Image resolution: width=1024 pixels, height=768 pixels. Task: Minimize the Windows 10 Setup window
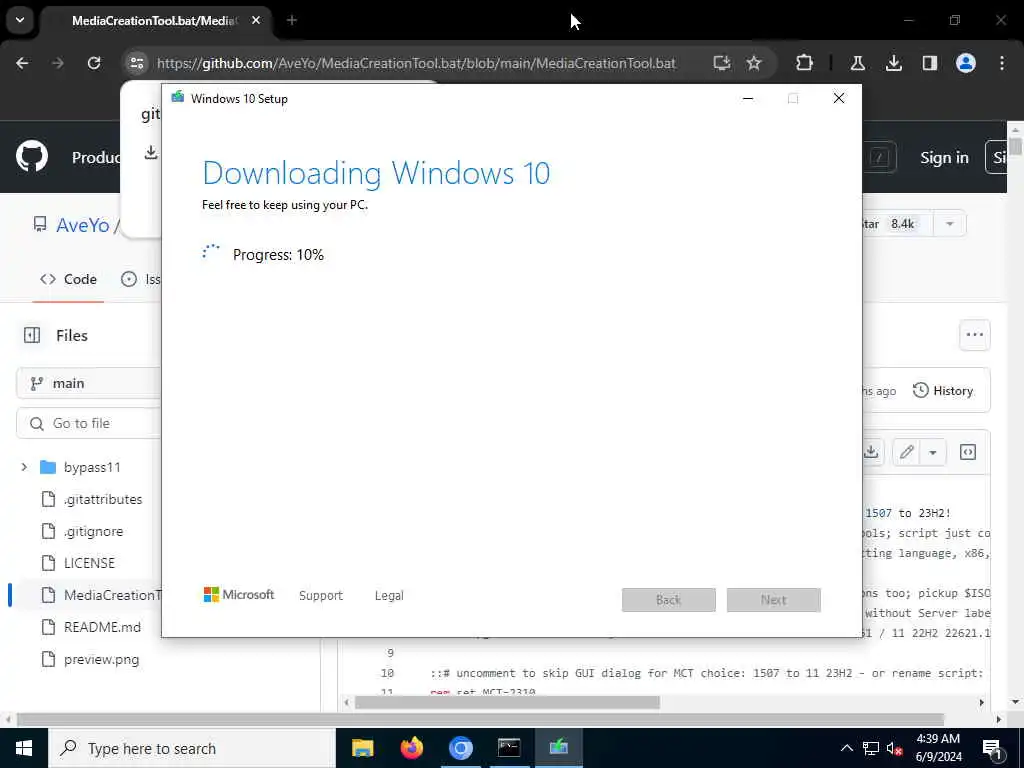click(x=748, y=99)
